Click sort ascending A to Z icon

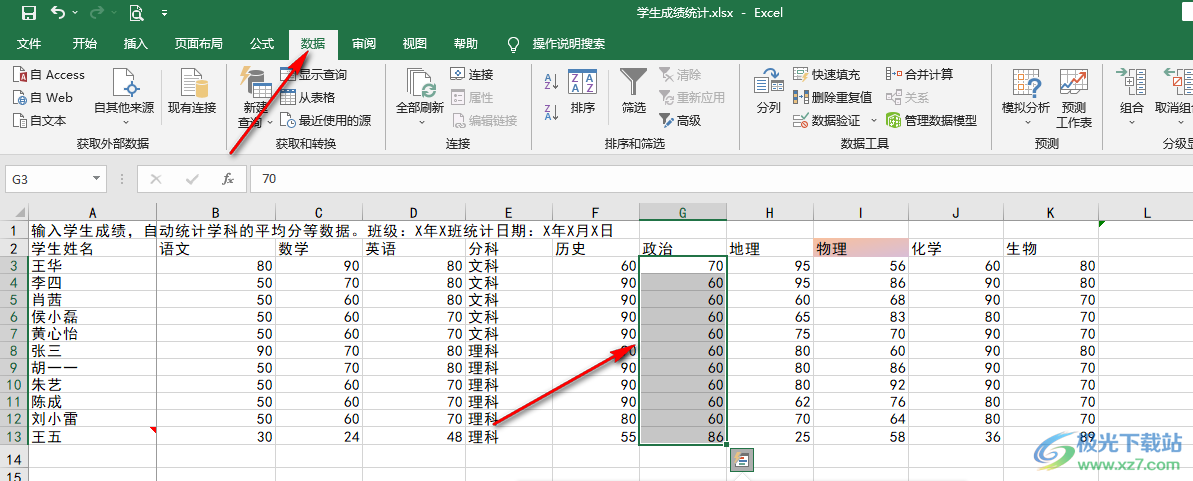pos(552,81)
